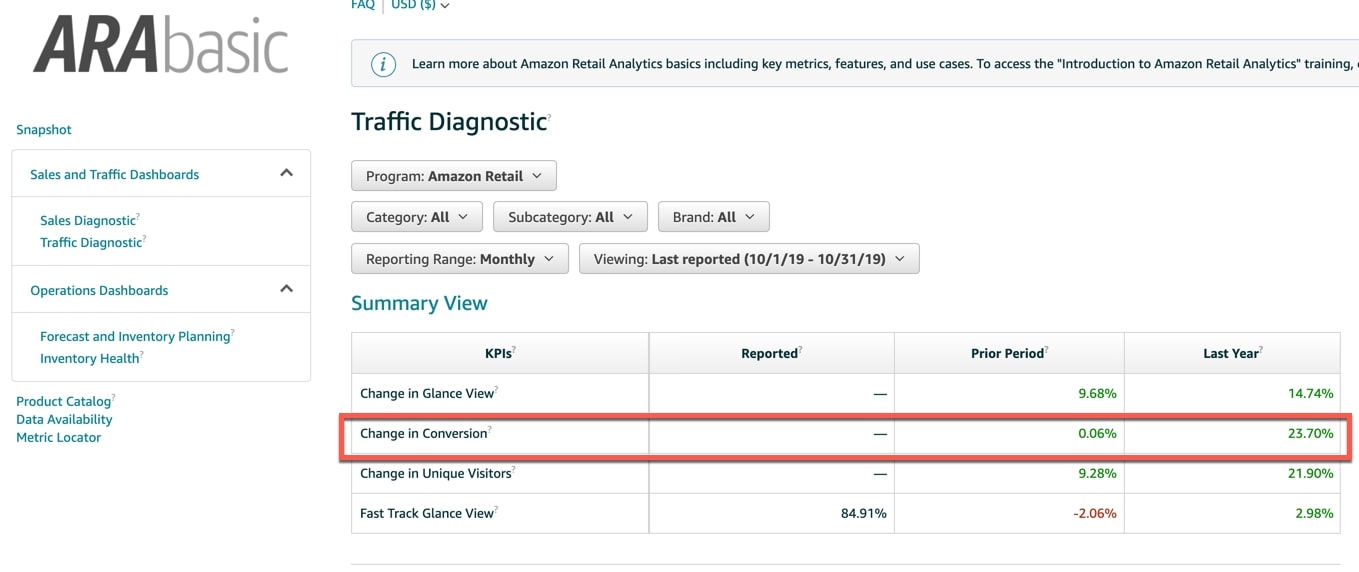
Task: Select Traffic Diagnostic in the sidebar
Action: coord(91,243)
